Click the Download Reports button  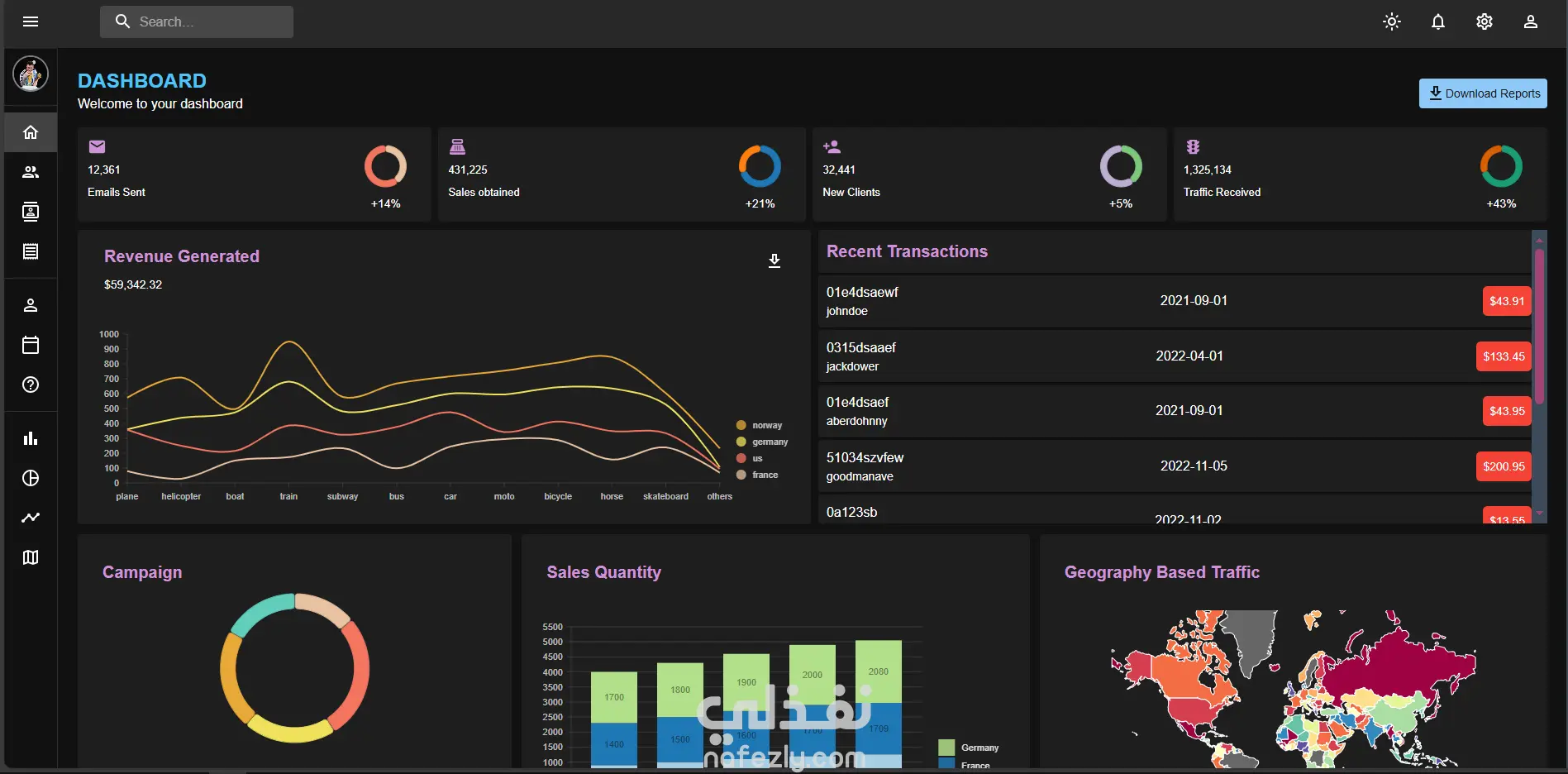pos(1483,93)
